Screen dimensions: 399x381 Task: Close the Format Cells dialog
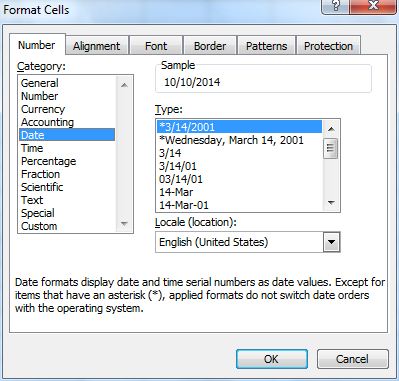tap(373, 6)
